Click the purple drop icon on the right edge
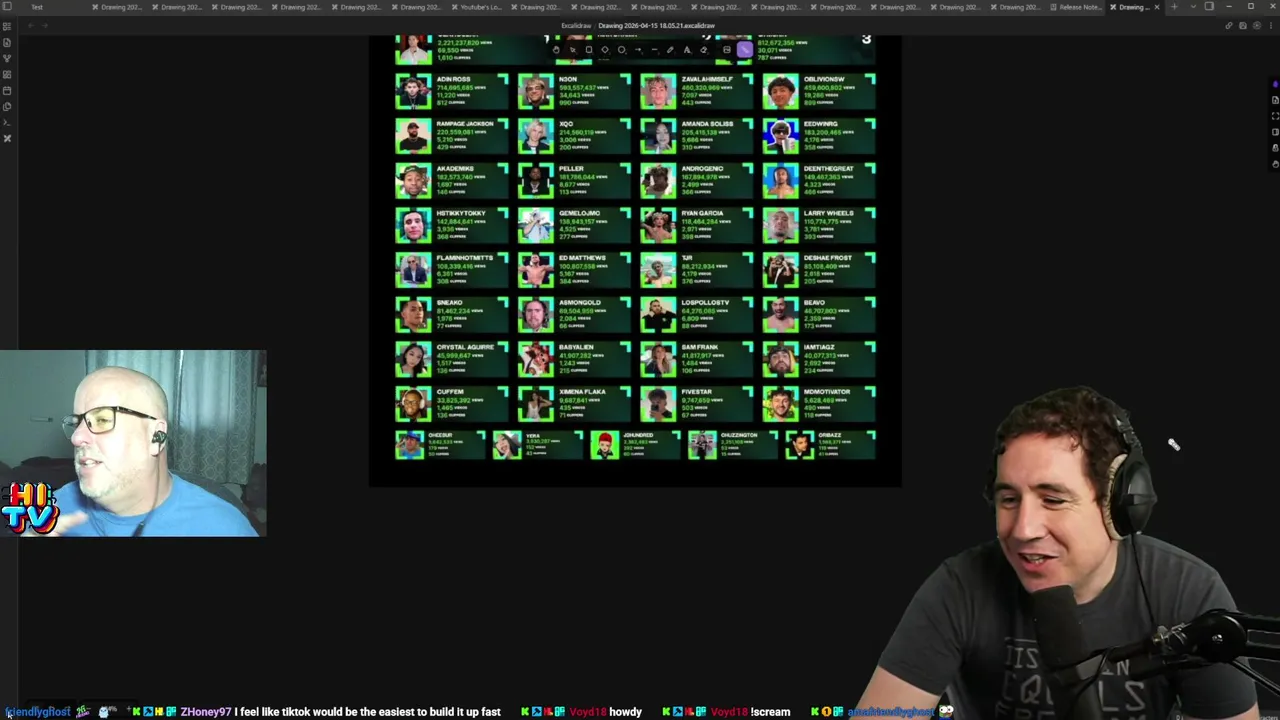Image resolution: width=1280 pixels, height=720 pixels. pyautogui.click(x=1275, y=85)
